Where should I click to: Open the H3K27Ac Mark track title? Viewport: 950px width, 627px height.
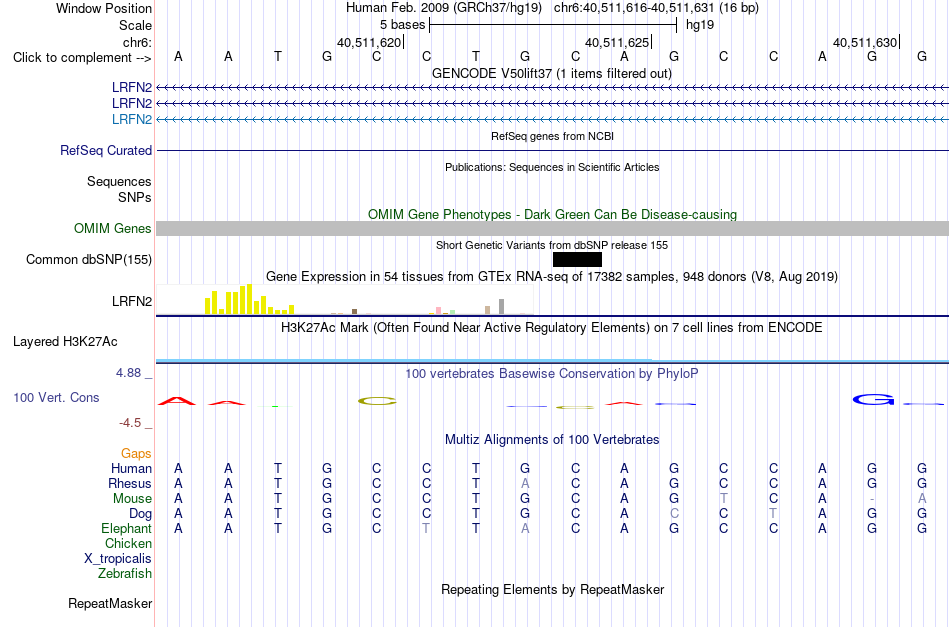(552, 328)
